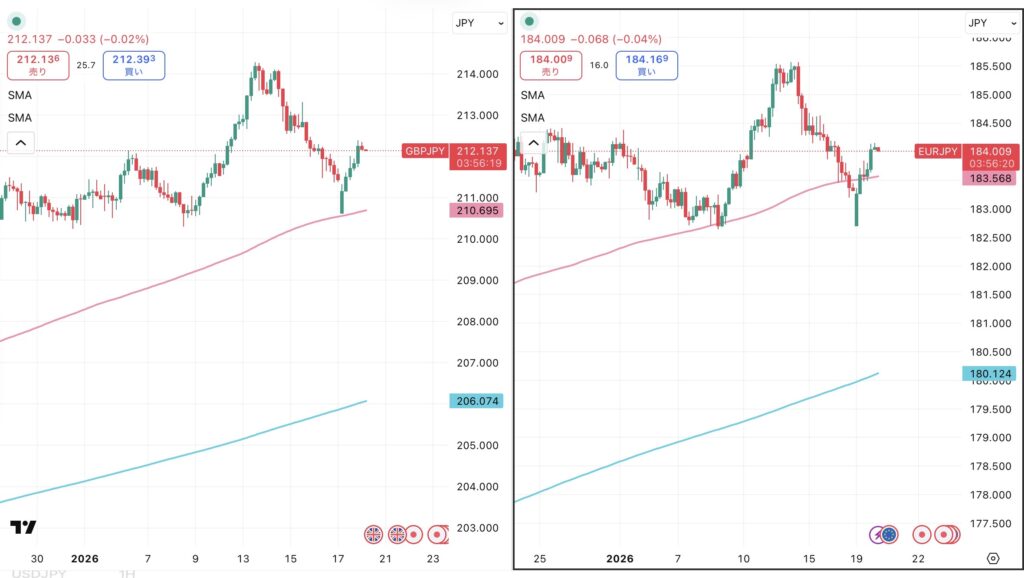Viewport: 1024px width, 578px height.
Task: Collapse the EURJPY indicator legend chevron
Action: 533,143
